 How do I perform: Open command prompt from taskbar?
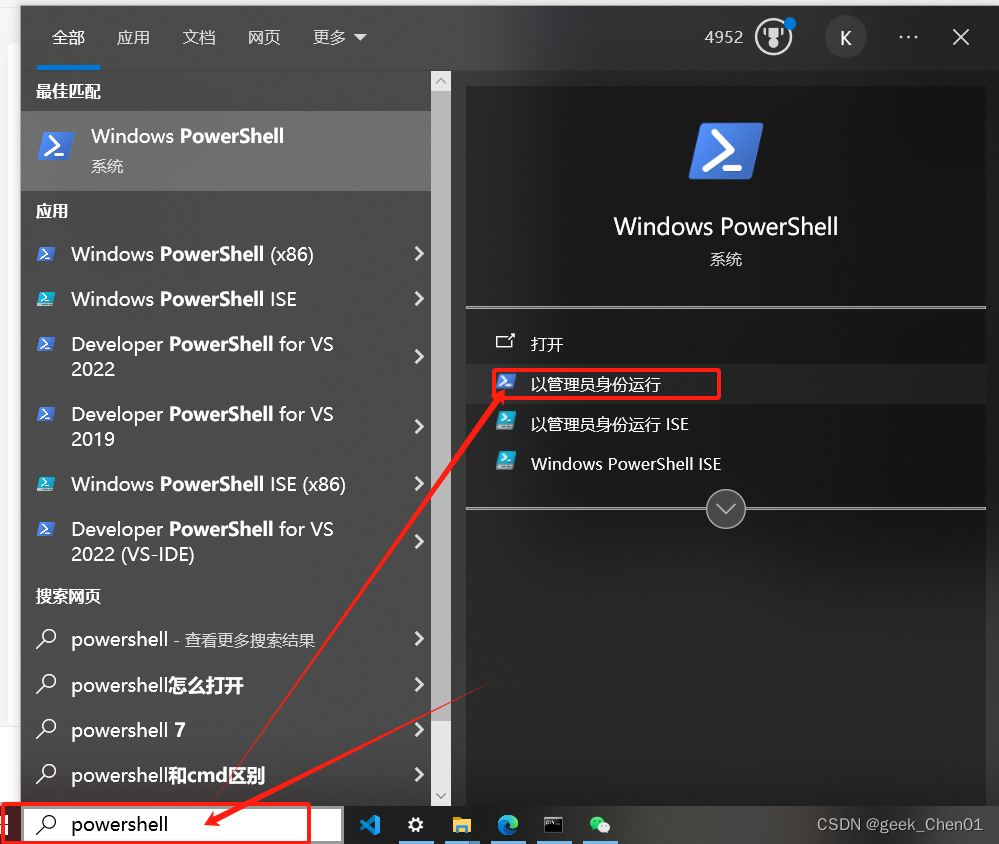[x=553, y=825]
